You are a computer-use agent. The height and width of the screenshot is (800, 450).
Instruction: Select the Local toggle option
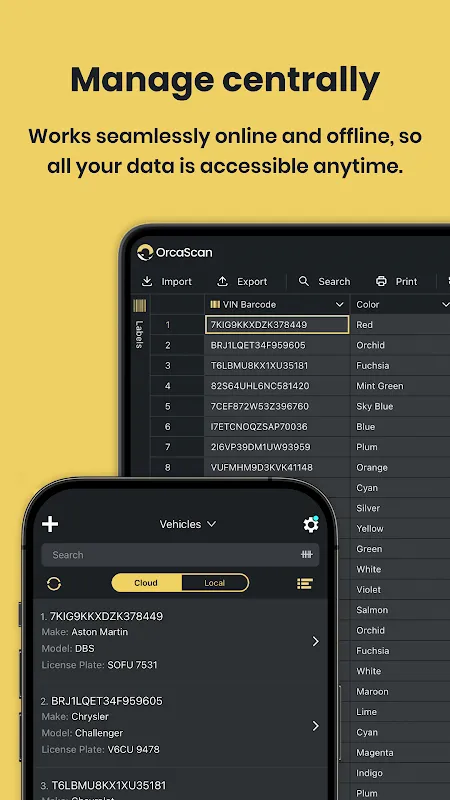pos(215,583)
